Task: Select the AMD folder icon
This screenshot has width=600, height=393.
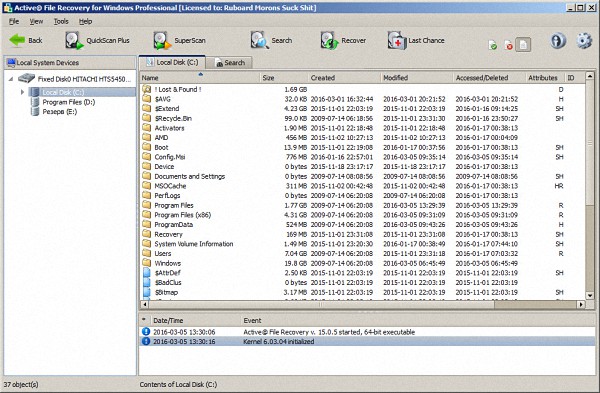Action: tap(147, 137)
